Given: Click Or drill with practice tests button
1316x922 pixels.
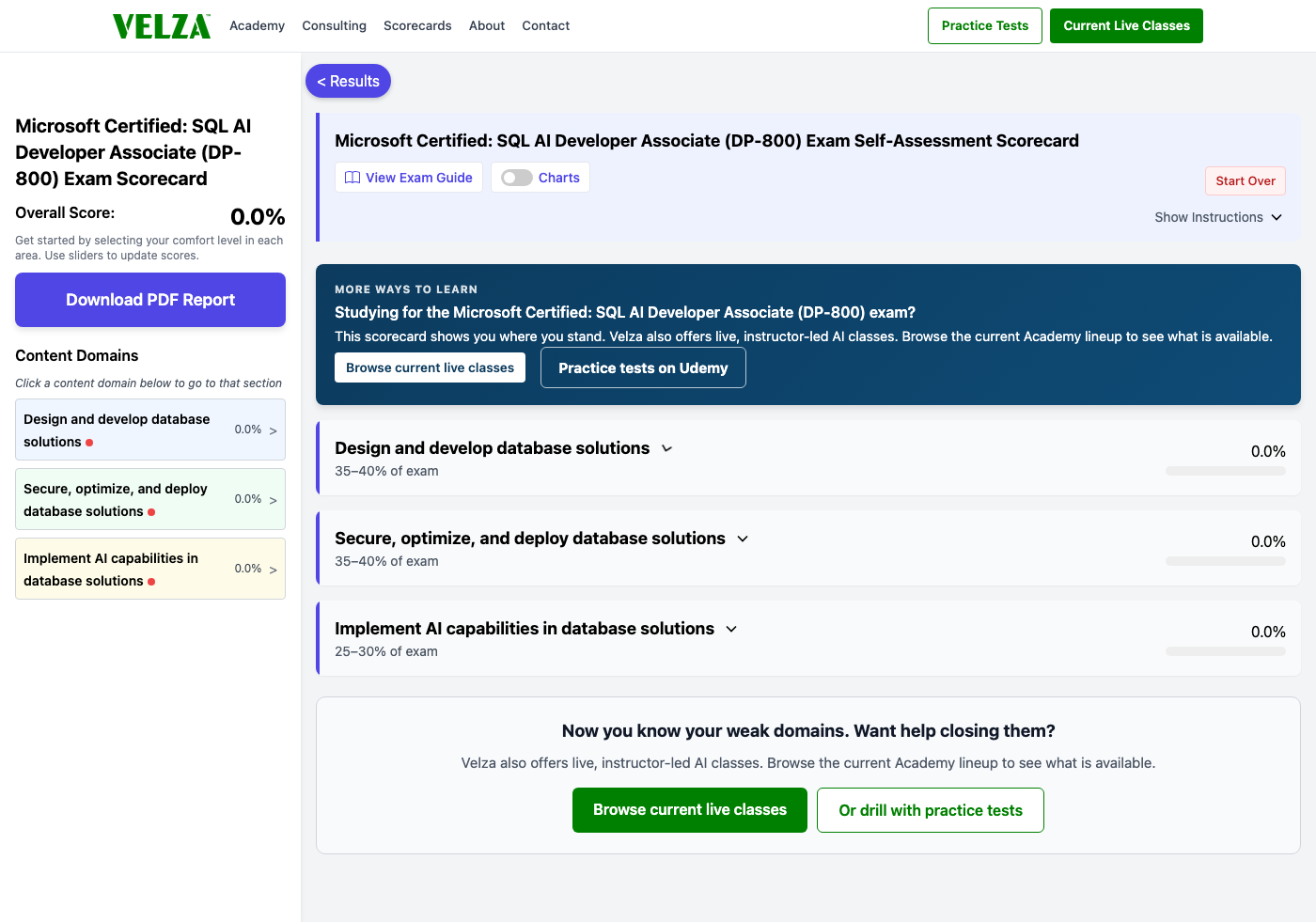Looking at the screenshot, I should 930,810.
